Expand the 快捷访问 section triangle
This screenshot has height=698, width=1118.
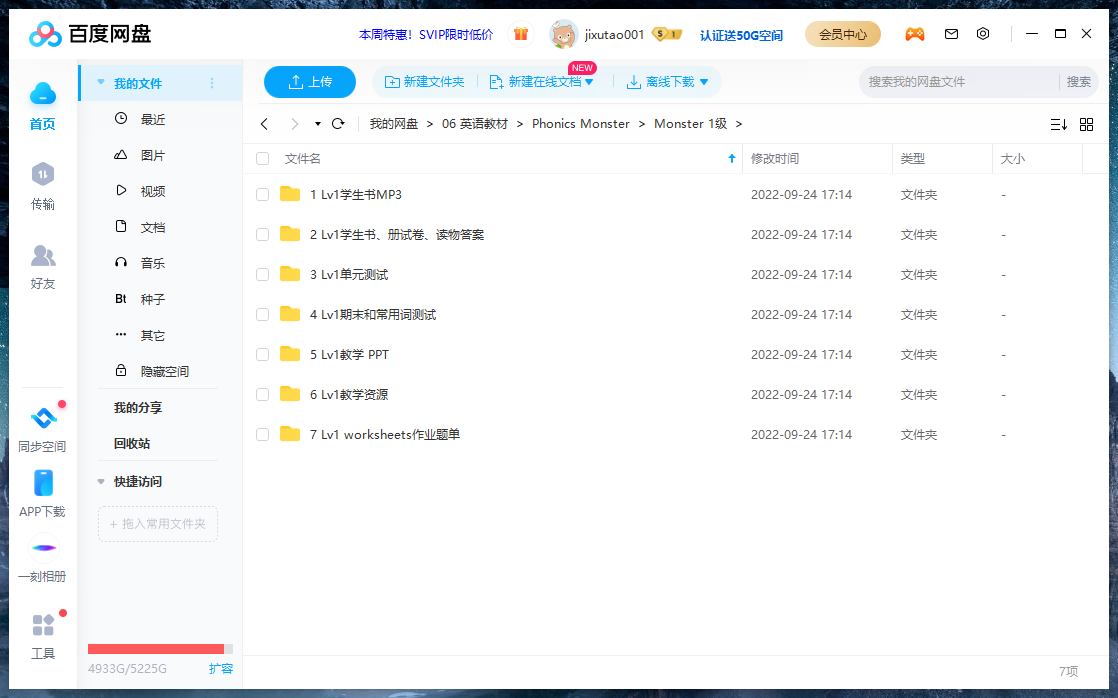pyautogui.click(x=101, y=482)
